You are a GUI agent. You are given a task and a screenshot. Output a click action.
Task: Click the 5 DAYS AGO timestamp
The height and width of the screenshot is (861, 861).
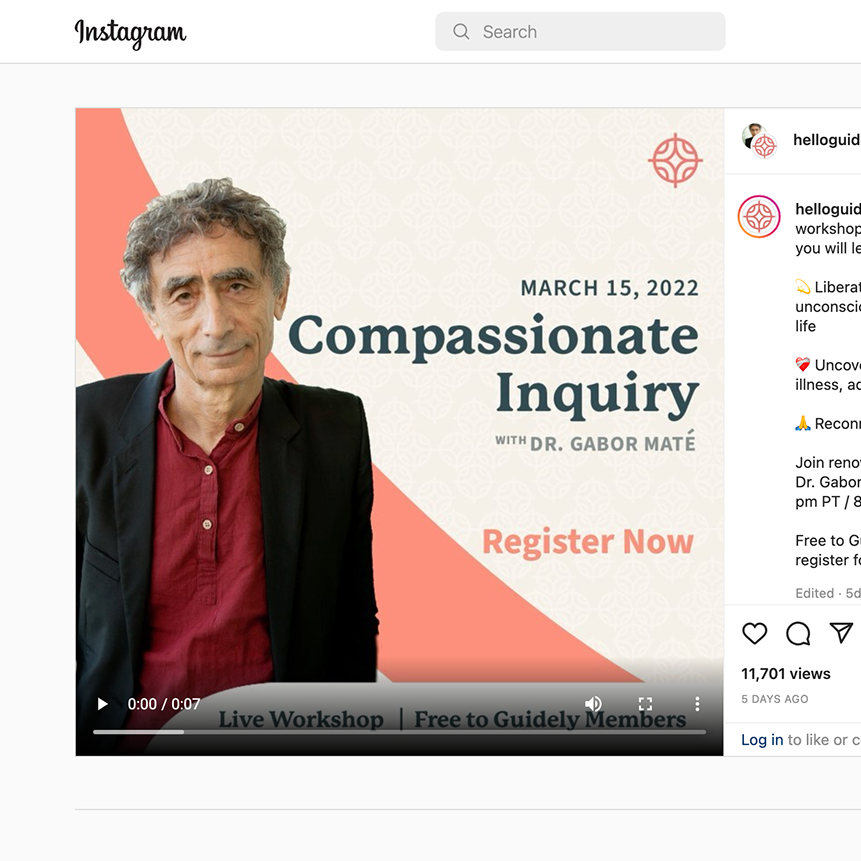pos(774,699)
